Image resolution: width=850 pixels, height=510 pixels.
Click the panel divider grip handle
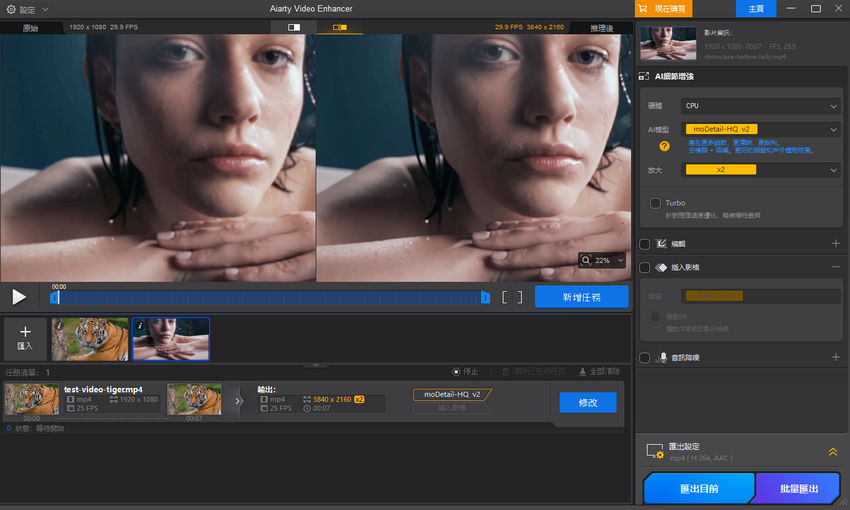(x=315, y=365)
